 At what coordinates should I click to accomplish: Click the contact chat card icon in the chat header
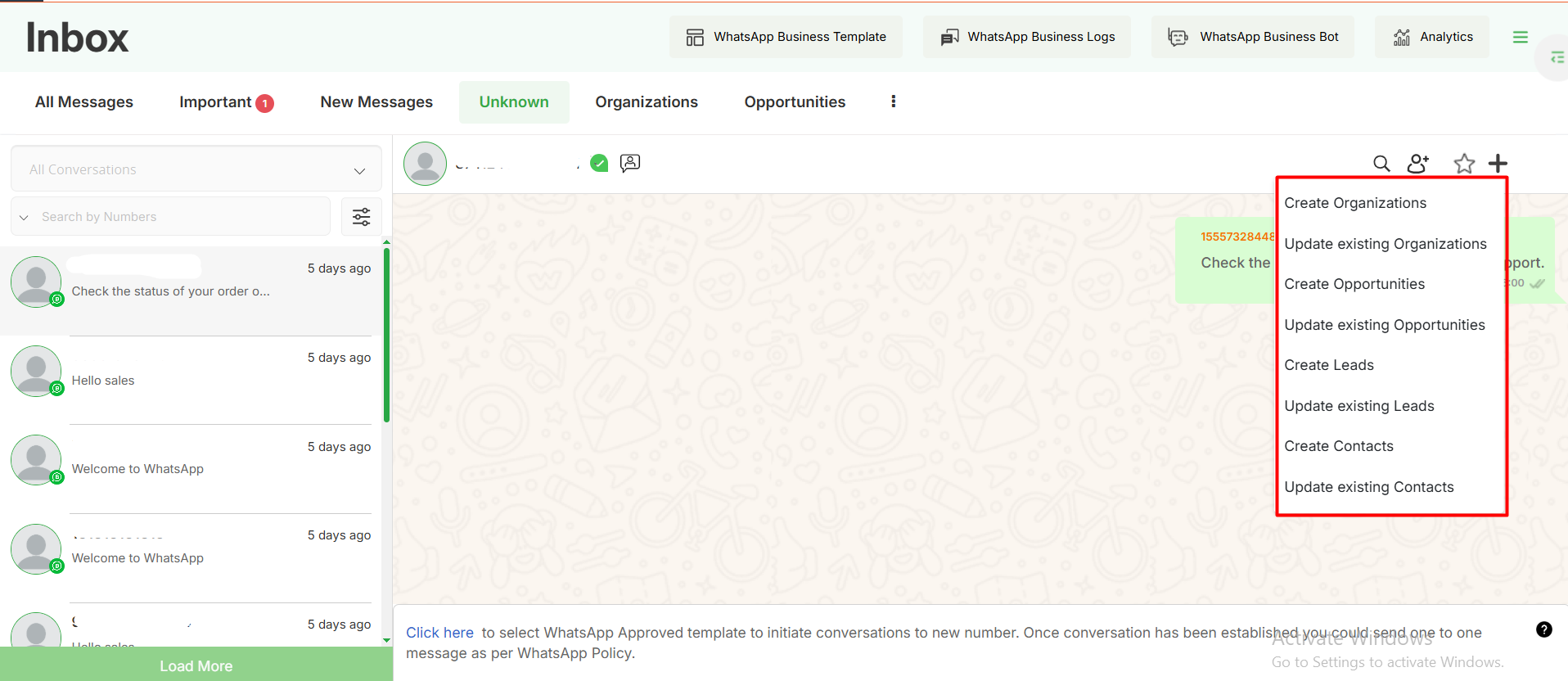coord(630,163)
